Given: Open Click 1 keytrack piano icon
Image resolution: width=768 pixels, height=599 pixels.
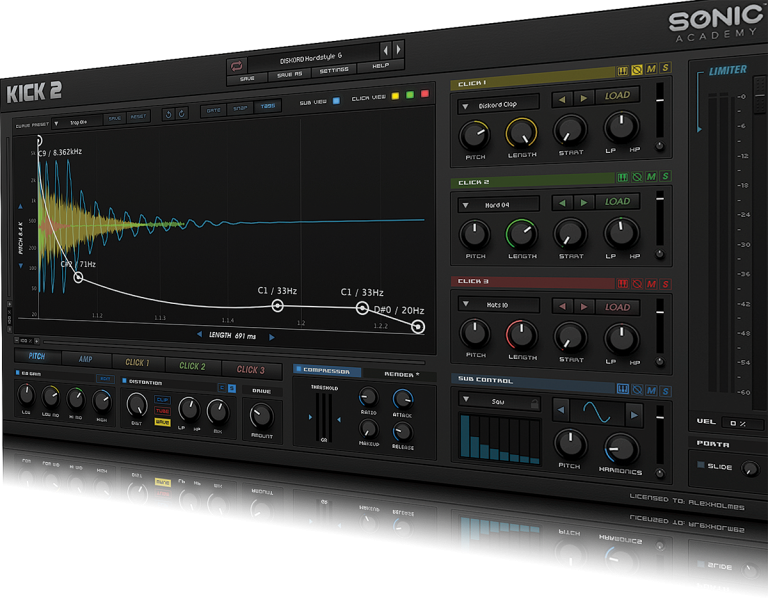Looking at the screenshot, I should coord(622,71).
